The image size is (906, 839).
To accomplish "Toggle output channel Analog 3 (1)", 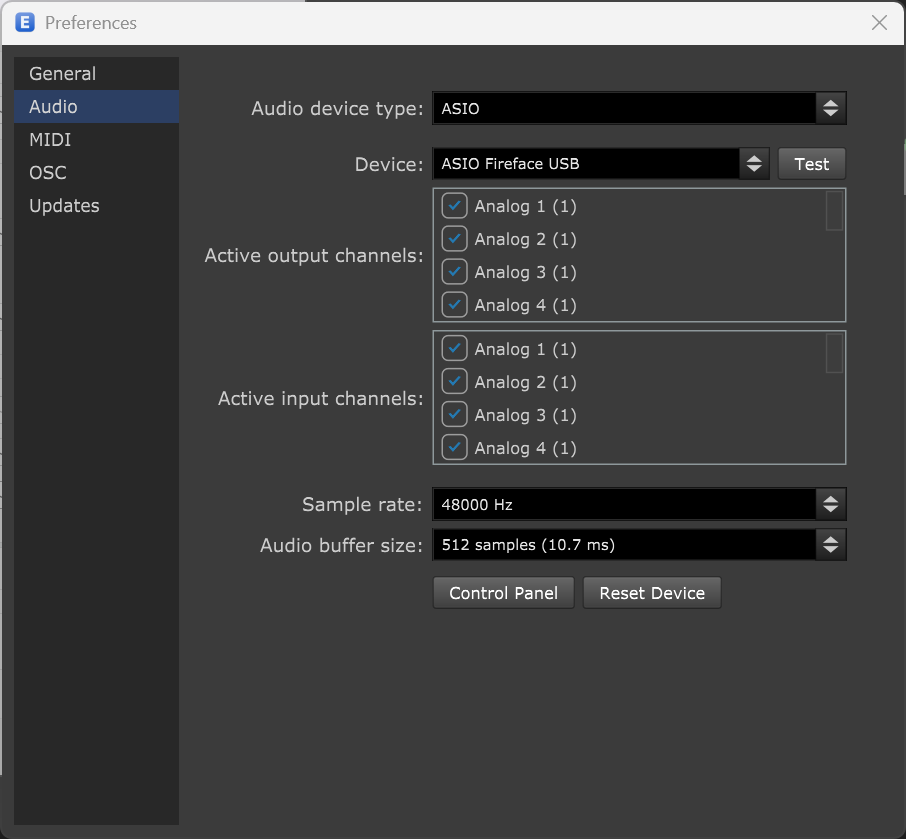I will tap(454, 272).
